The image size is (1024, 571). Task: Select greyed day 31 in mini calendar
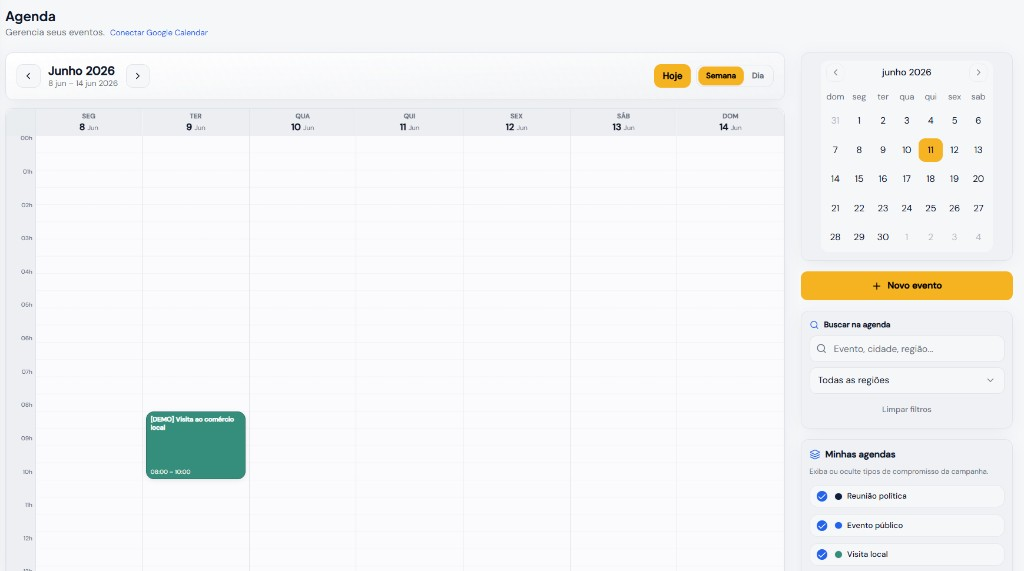click(835, 121)
